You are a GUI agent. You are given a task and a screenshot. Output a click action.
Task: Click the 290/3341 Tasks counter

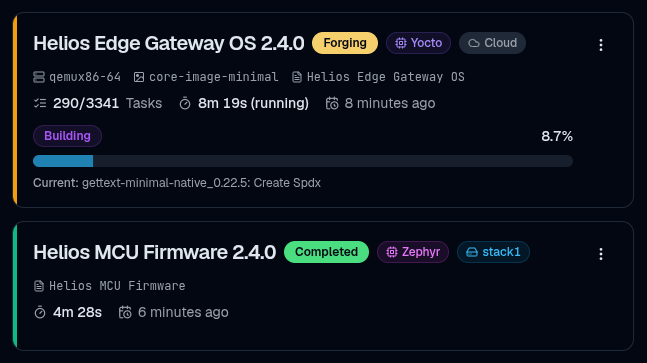[107, 103]
